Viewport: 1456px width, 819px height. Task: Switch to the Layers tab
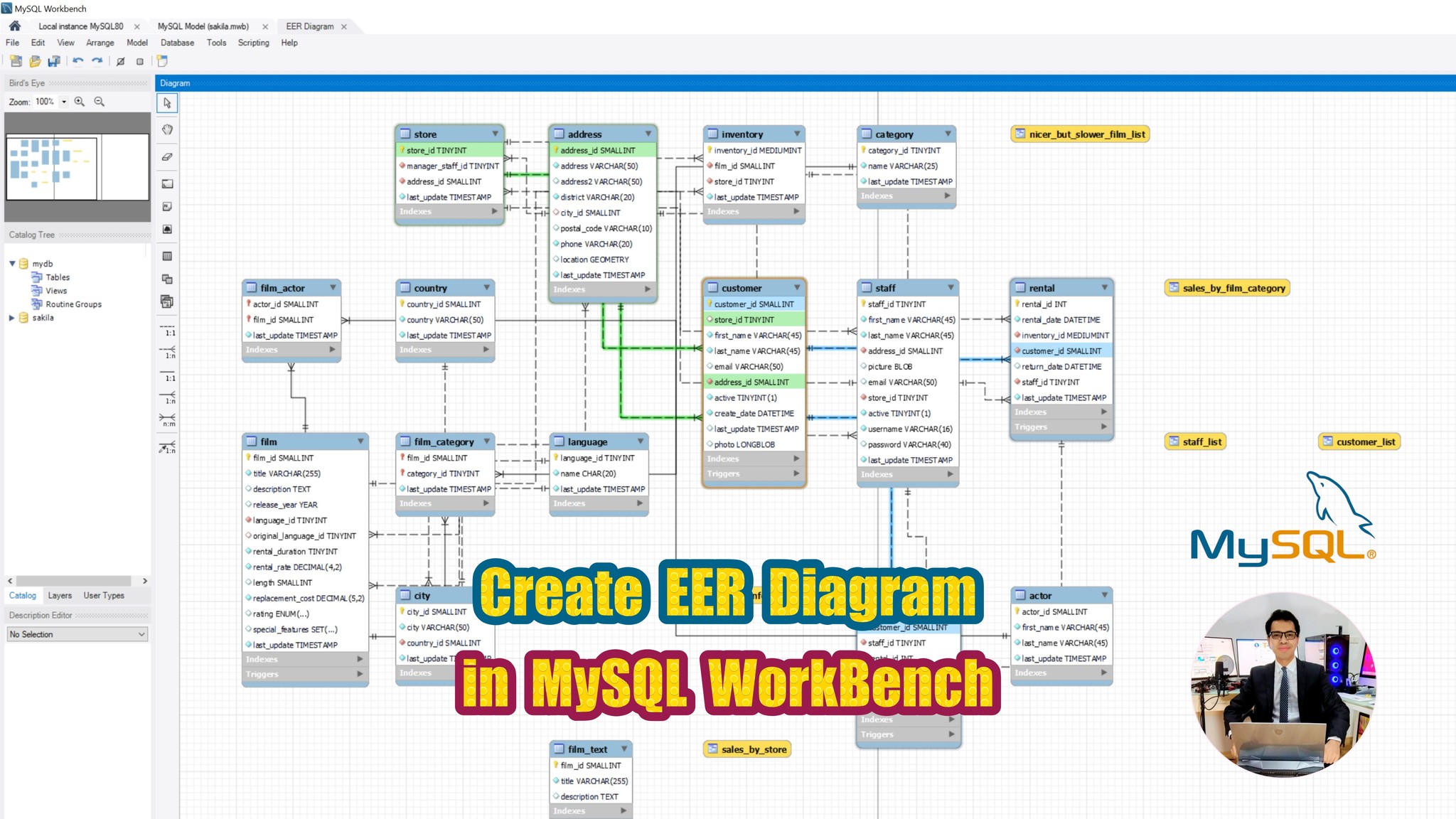click(60, 596)
